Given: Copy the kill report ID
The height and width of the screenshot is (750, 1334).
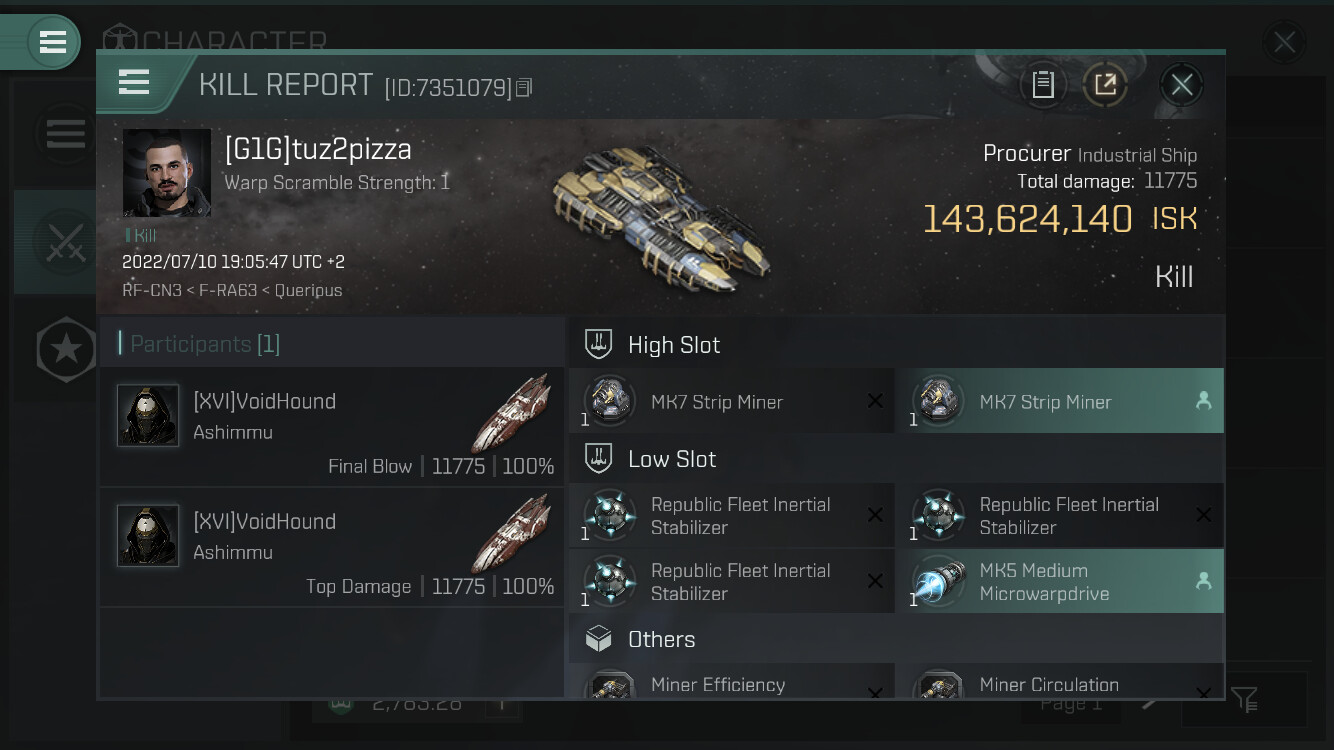Looking at the screenshot, I should pyautogui.click(x=524, y=88).
